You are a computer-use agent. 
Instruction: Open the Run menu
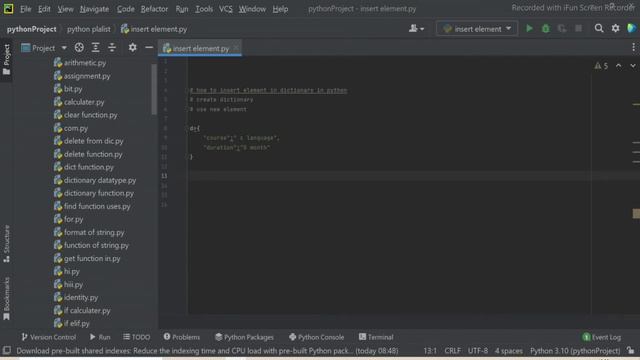click(182, 9)
